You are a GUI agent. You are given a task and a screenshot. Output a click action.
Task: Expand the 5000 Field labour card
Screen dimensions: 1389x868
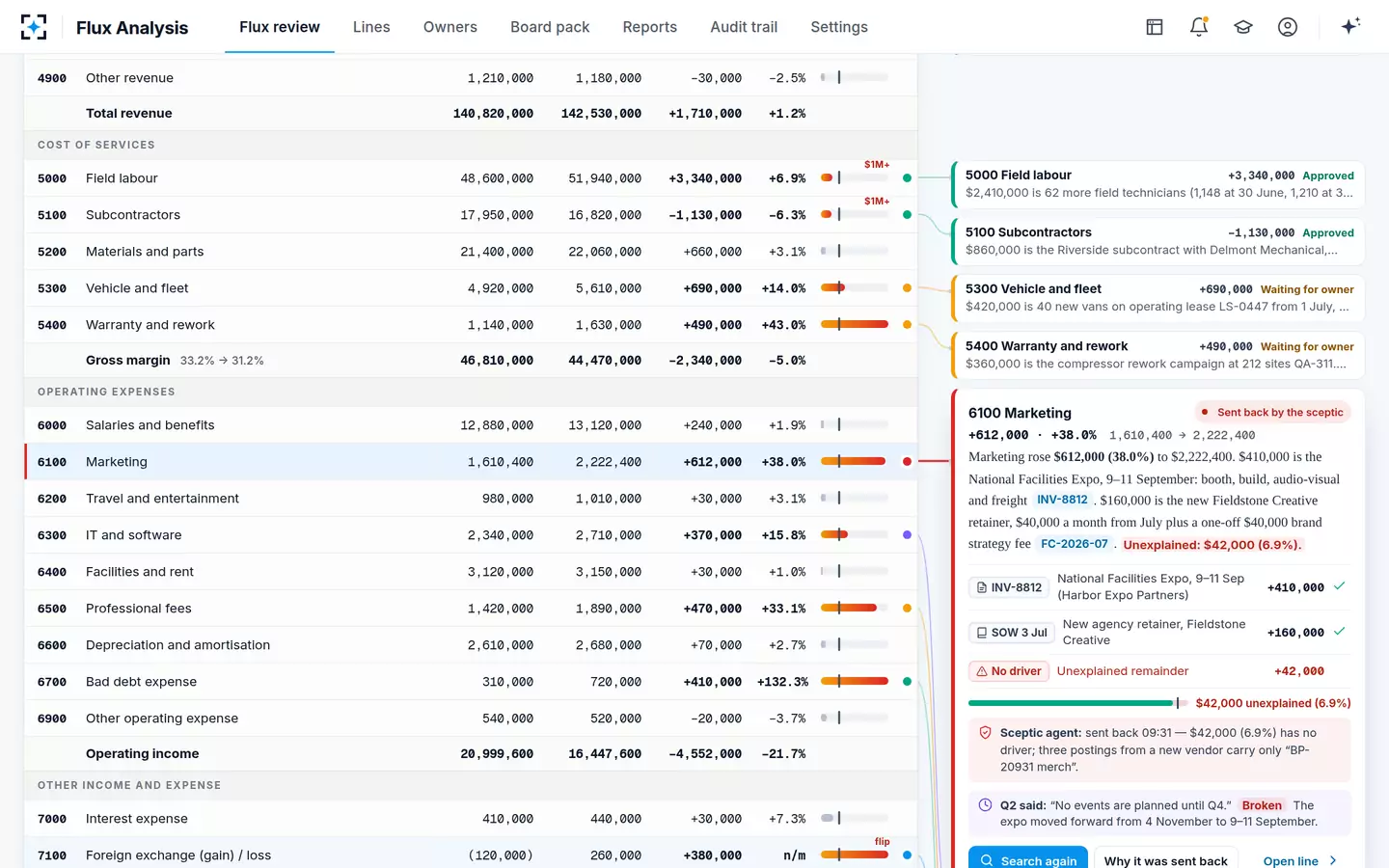(1157, 184)
